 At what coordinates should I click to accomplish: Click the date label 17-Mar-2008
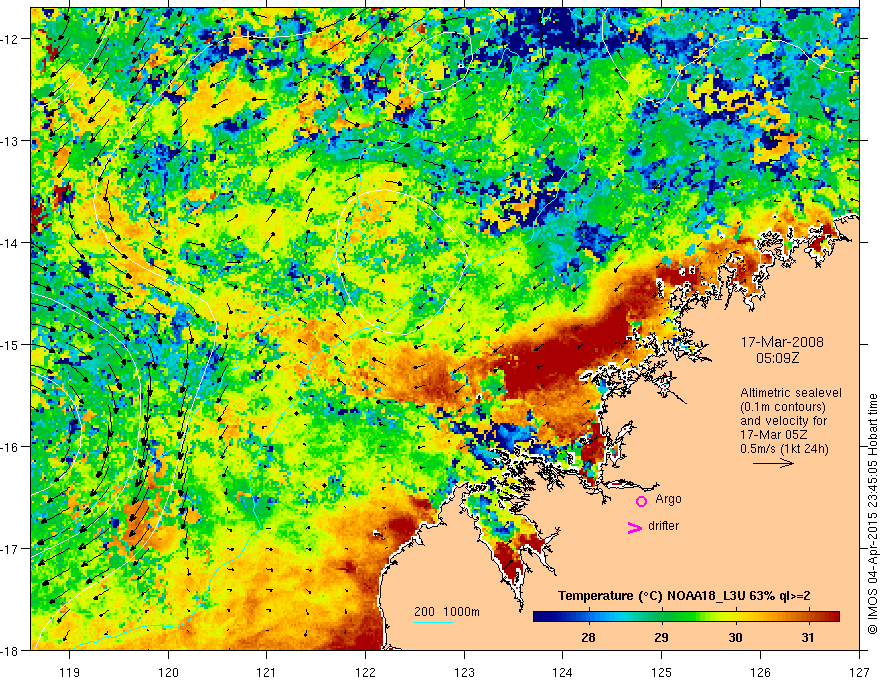pyautogui.click(x=782, y=342)
